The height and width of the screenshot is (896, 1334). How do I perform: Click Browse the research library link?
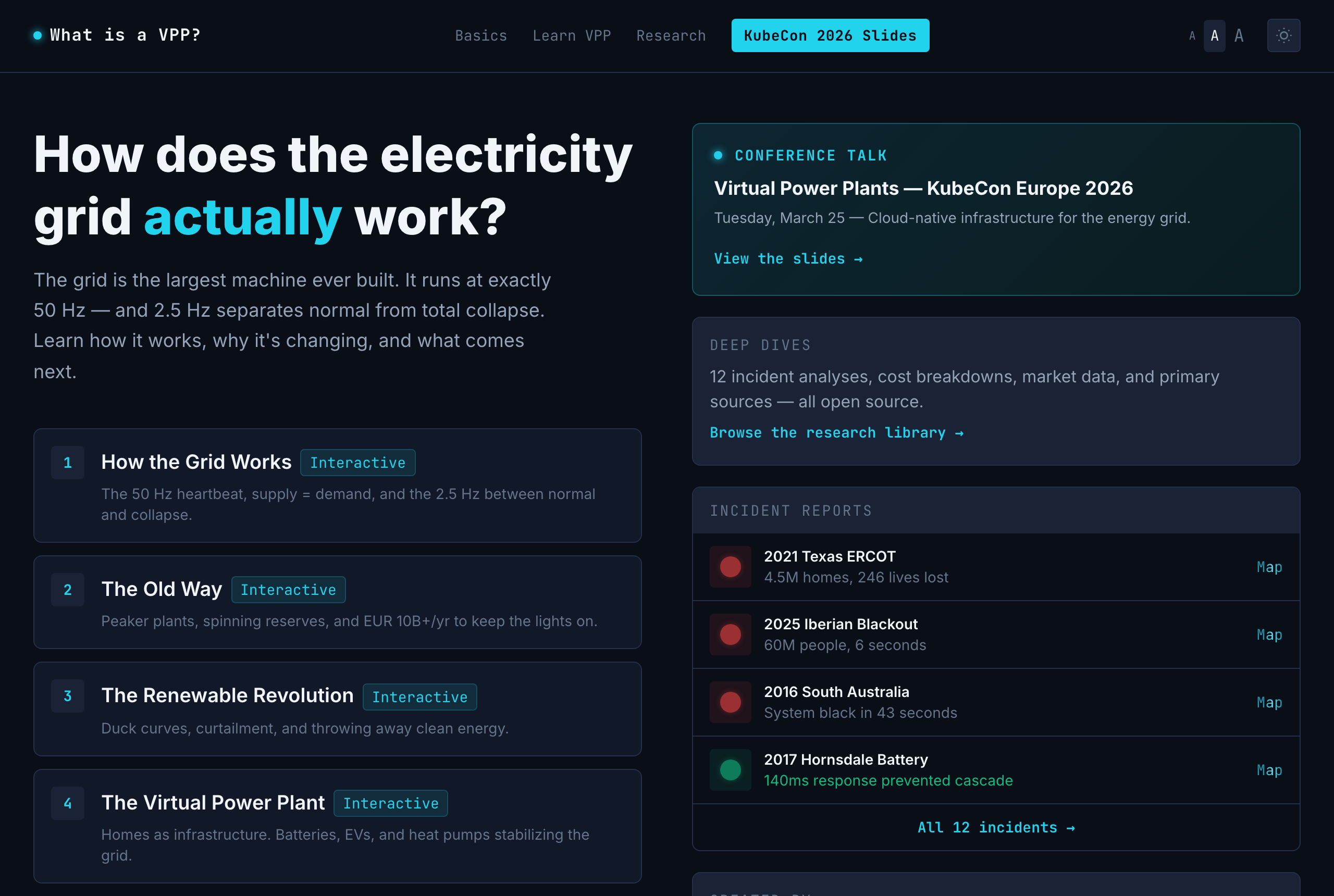(x=836, y=432)
